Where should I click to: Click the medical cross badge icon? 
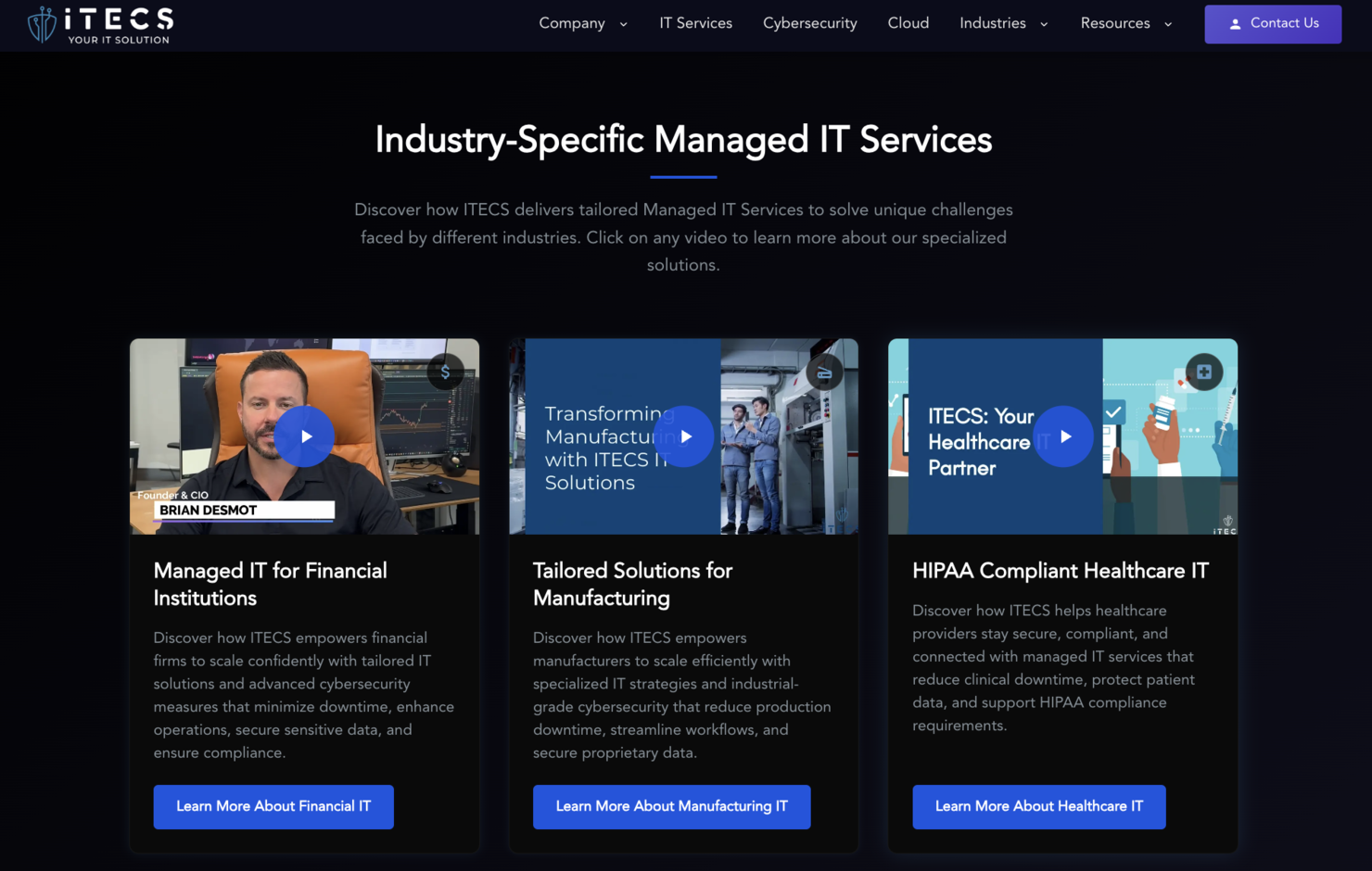[1204, 372]
